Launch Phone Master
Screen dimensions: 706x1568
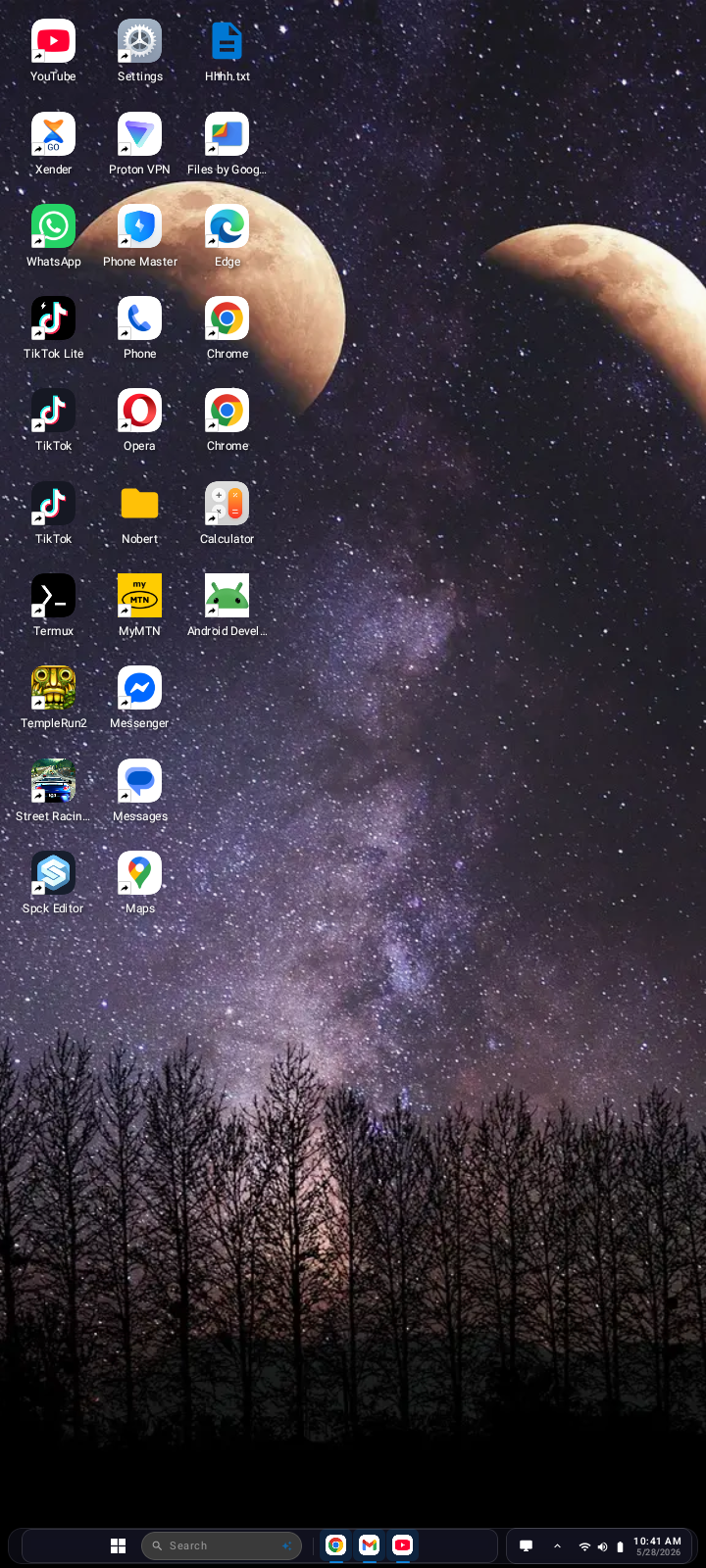tap(139, 226)
